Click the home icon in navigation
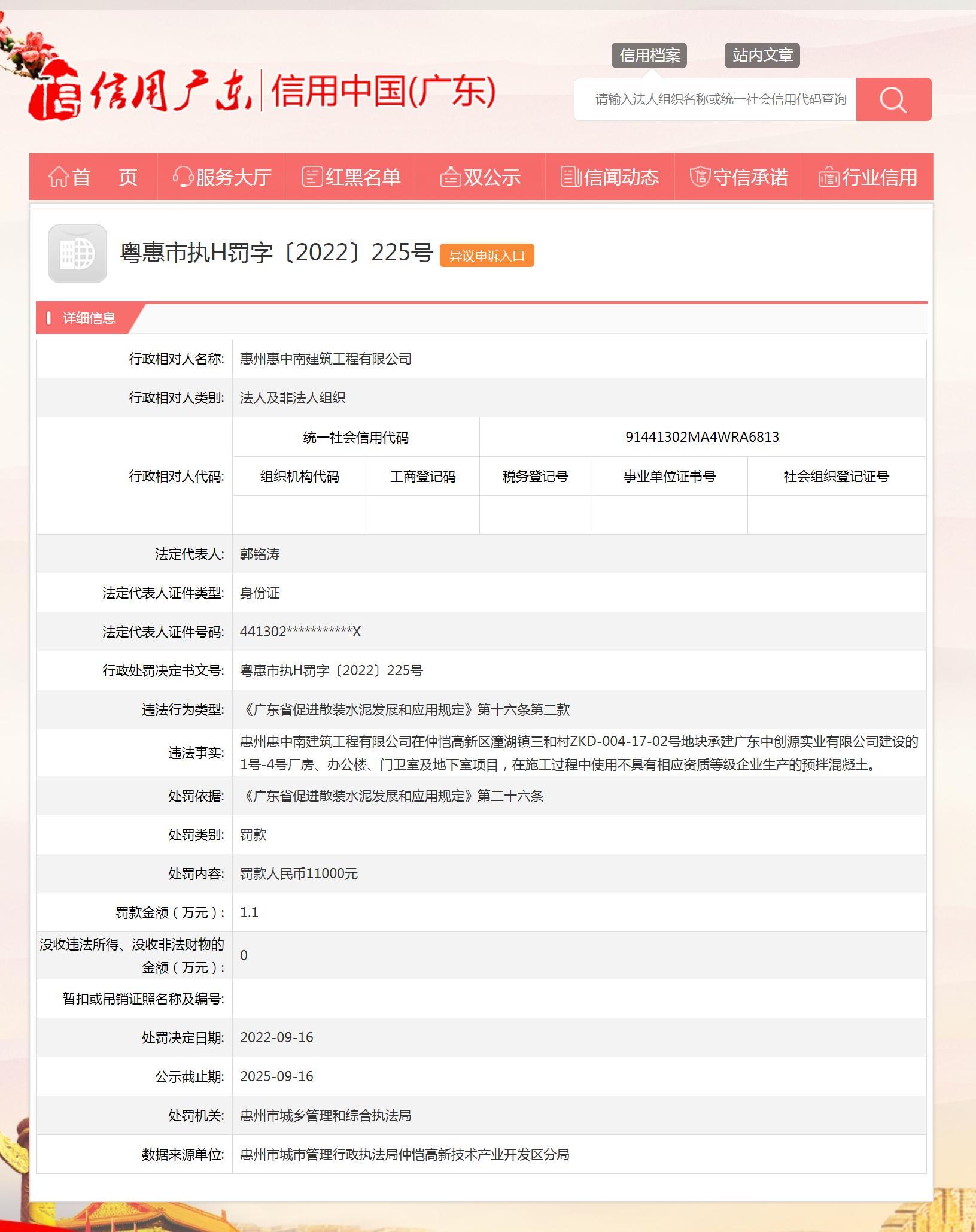The width and height of the screenshot is (976, 1232). coord(58,177)
